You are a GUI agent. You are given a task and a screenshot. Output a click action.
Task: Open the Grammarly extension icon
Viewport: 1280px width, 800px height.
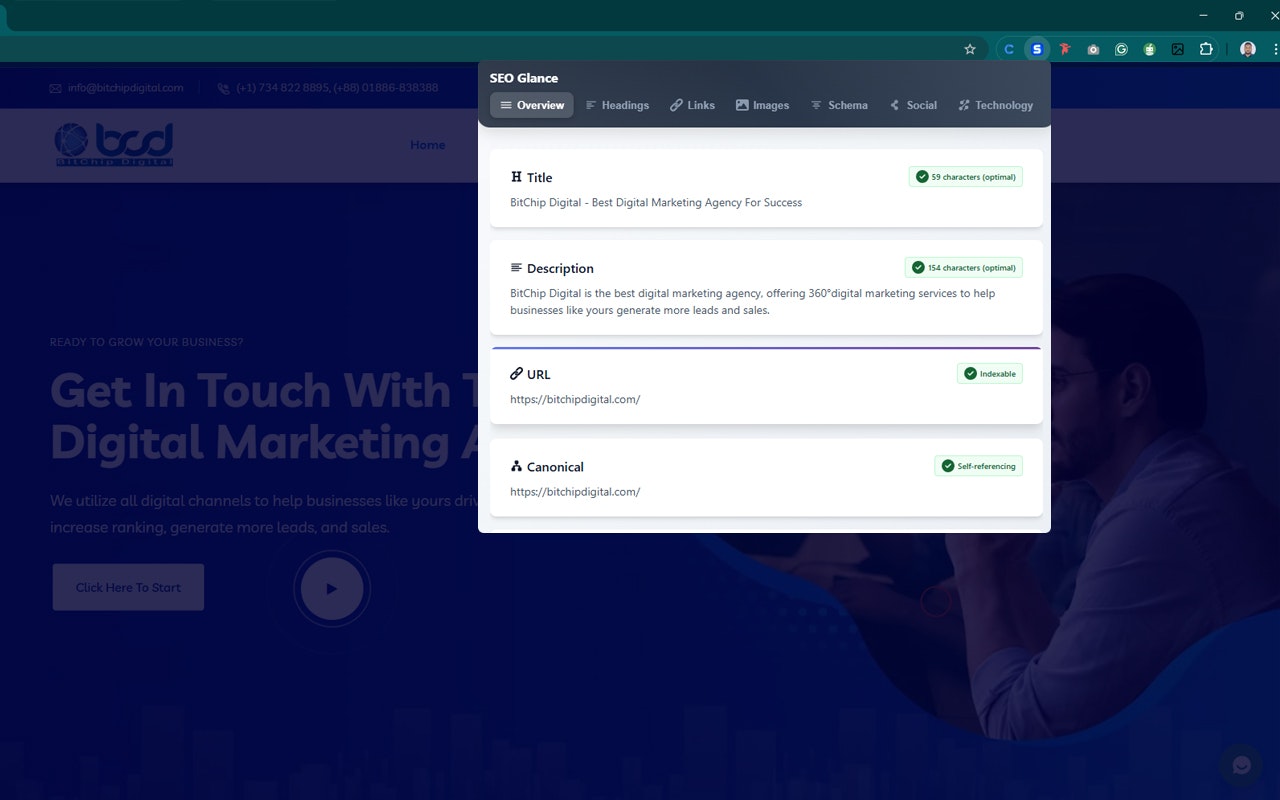[x=1121, y=49]
